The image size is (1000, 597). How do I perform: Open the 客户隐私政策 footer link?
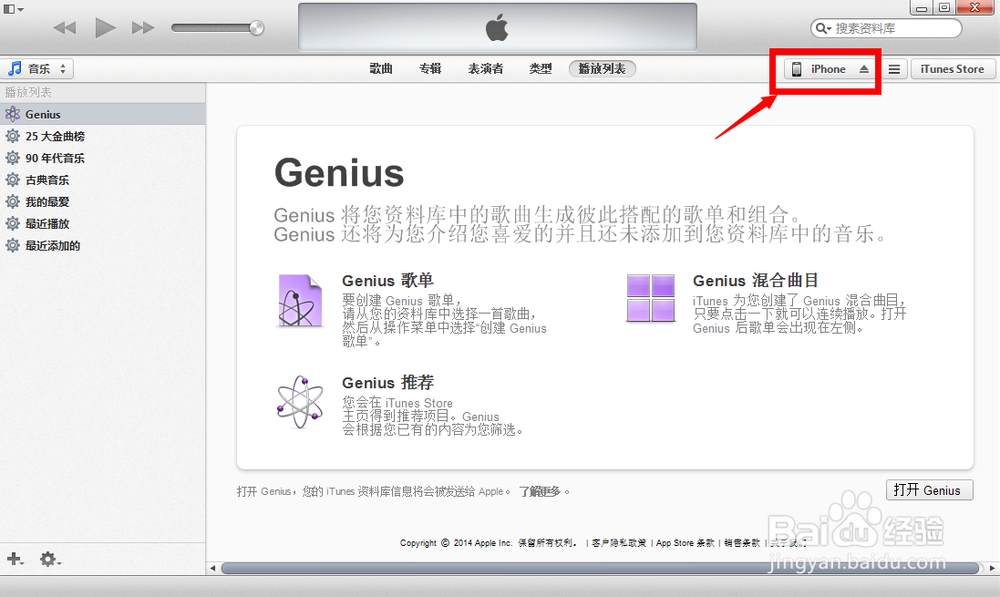619,543
